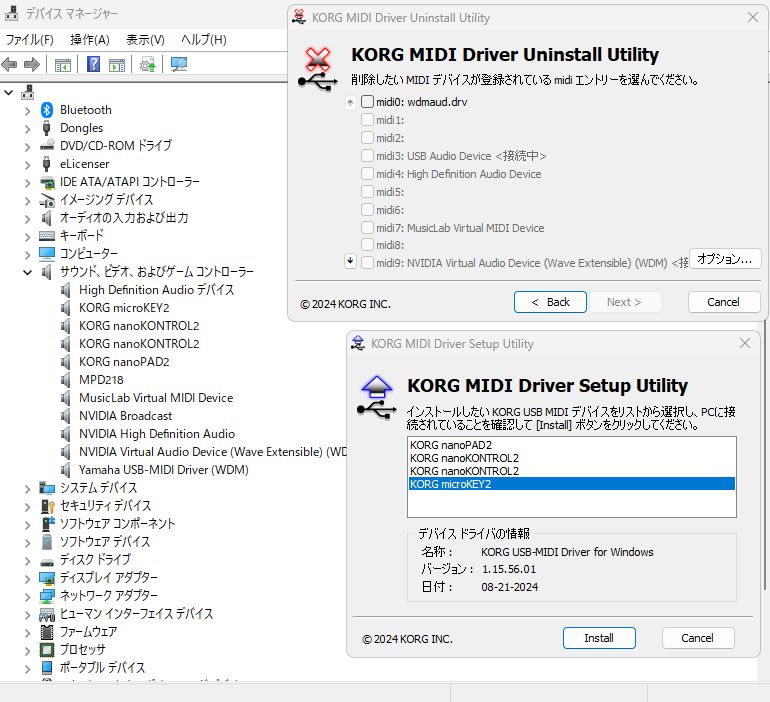Click the オプション... button
Image resolution: width=770 pixels, height=702 pixels.
pyautogui.click(x=725, y=259)
